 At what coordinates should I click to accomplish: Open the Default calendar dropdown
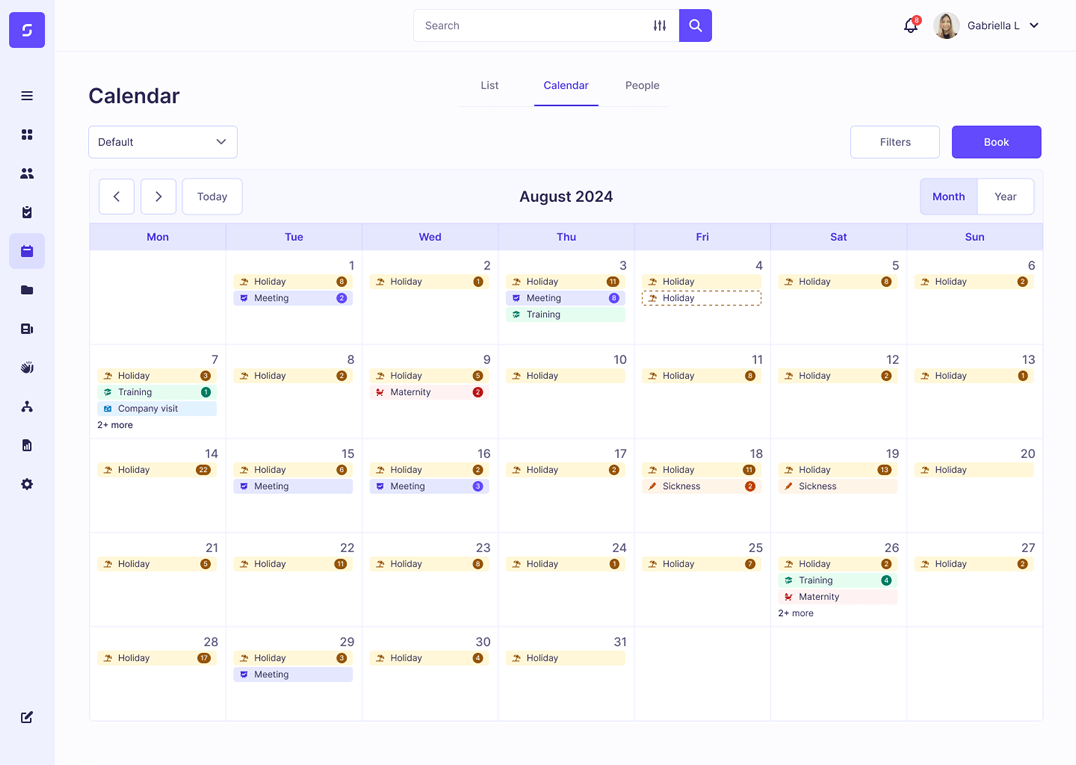[162, 142]
